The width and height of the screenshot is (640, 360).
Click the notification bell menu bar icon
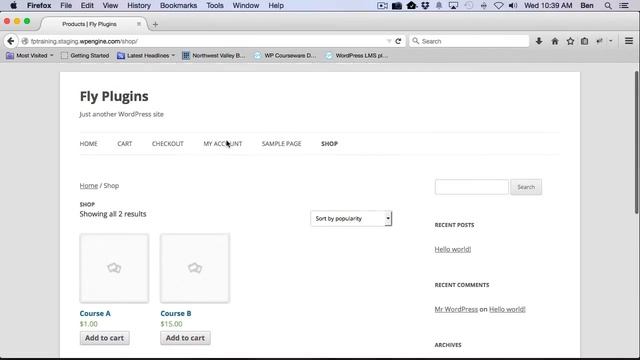pyautogui.click(x=439, y=5)
